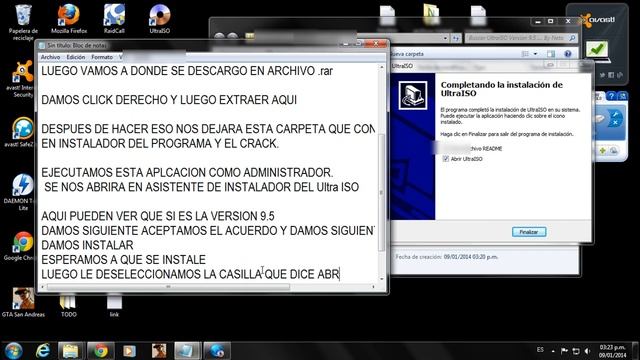Click the avast! logo in gadget
The height and width of the screenshot is (360, 640).
click(x=597, y=20)
